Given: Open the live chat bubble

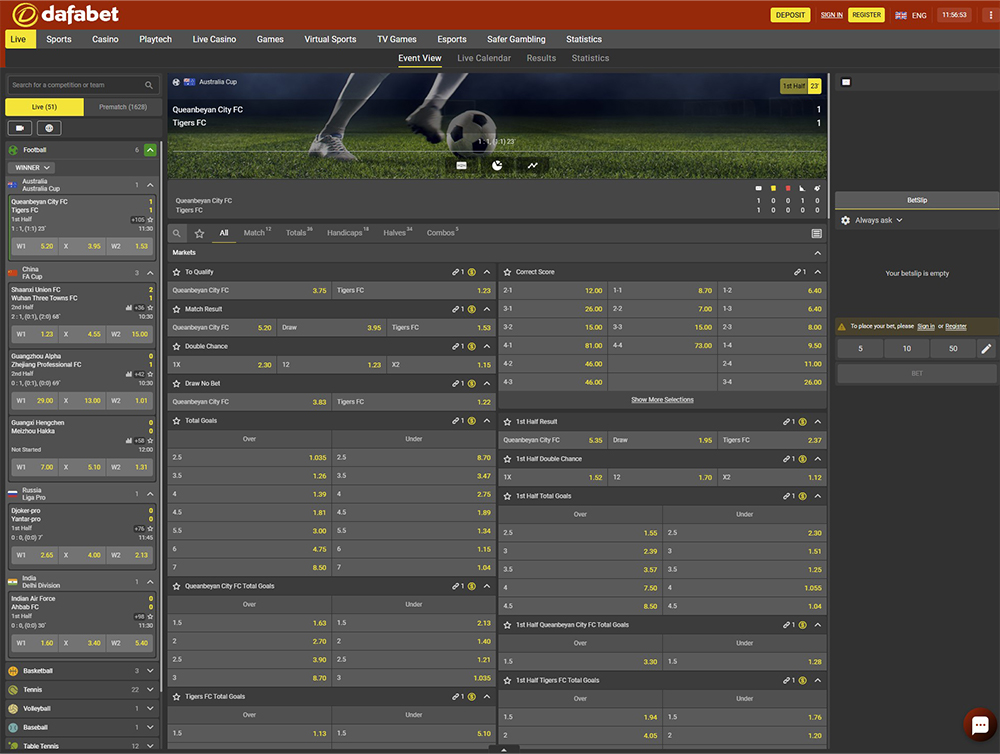Looking at the screenshot, I should (980, 725).
